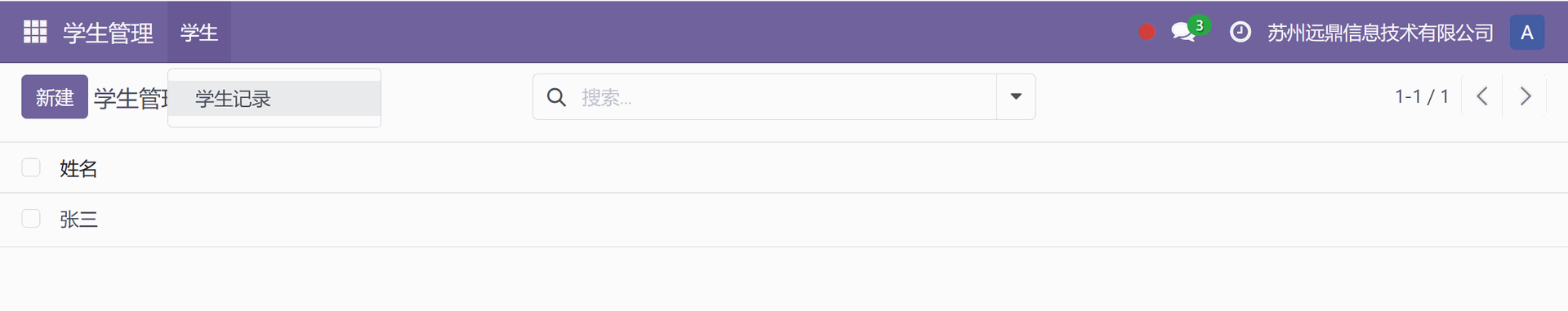This screenshot has width=1568, height=311.
Task: Click the search magnifier icon
Action: pyautogui.click(x=556, y=97)
